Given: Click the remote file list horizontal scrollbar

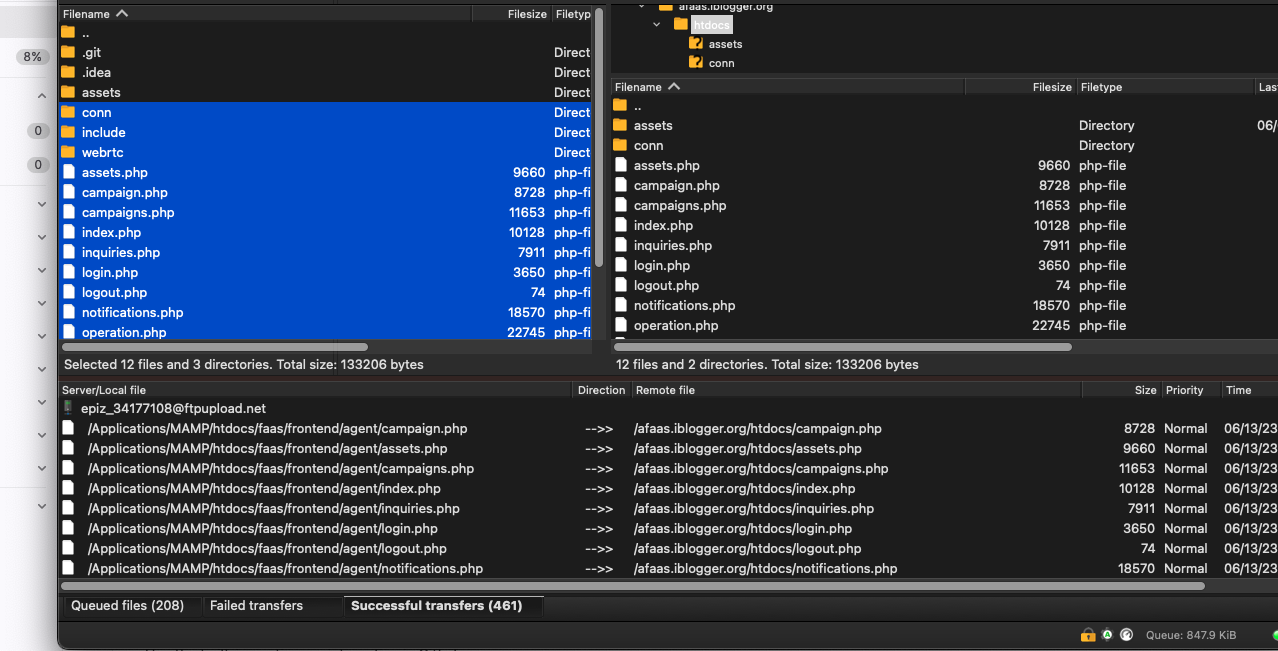Looking at the screenshot, I should (842, 347).
